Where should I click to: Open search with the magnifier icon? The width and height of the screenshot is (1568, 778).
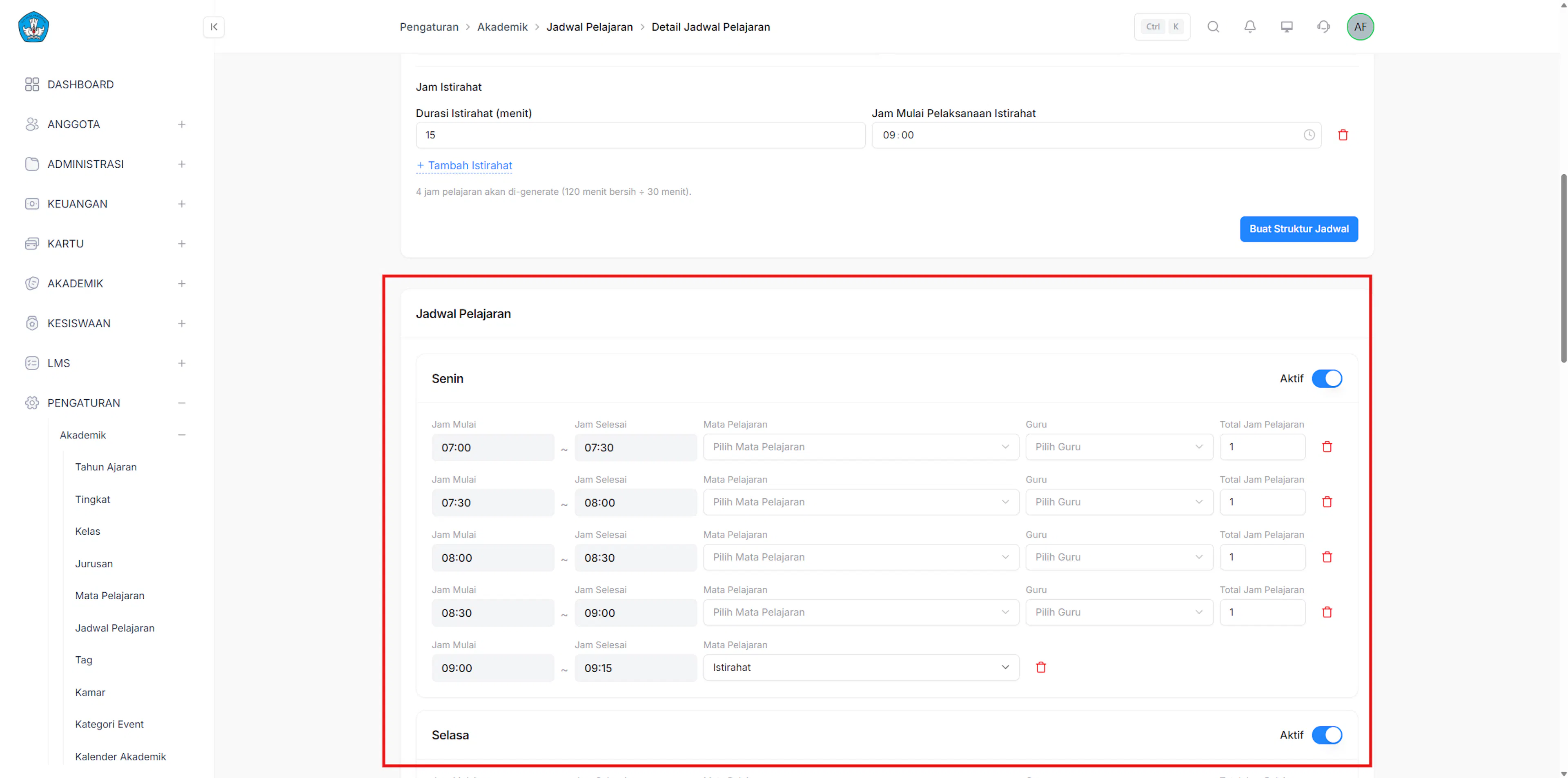pos(1213,27)
